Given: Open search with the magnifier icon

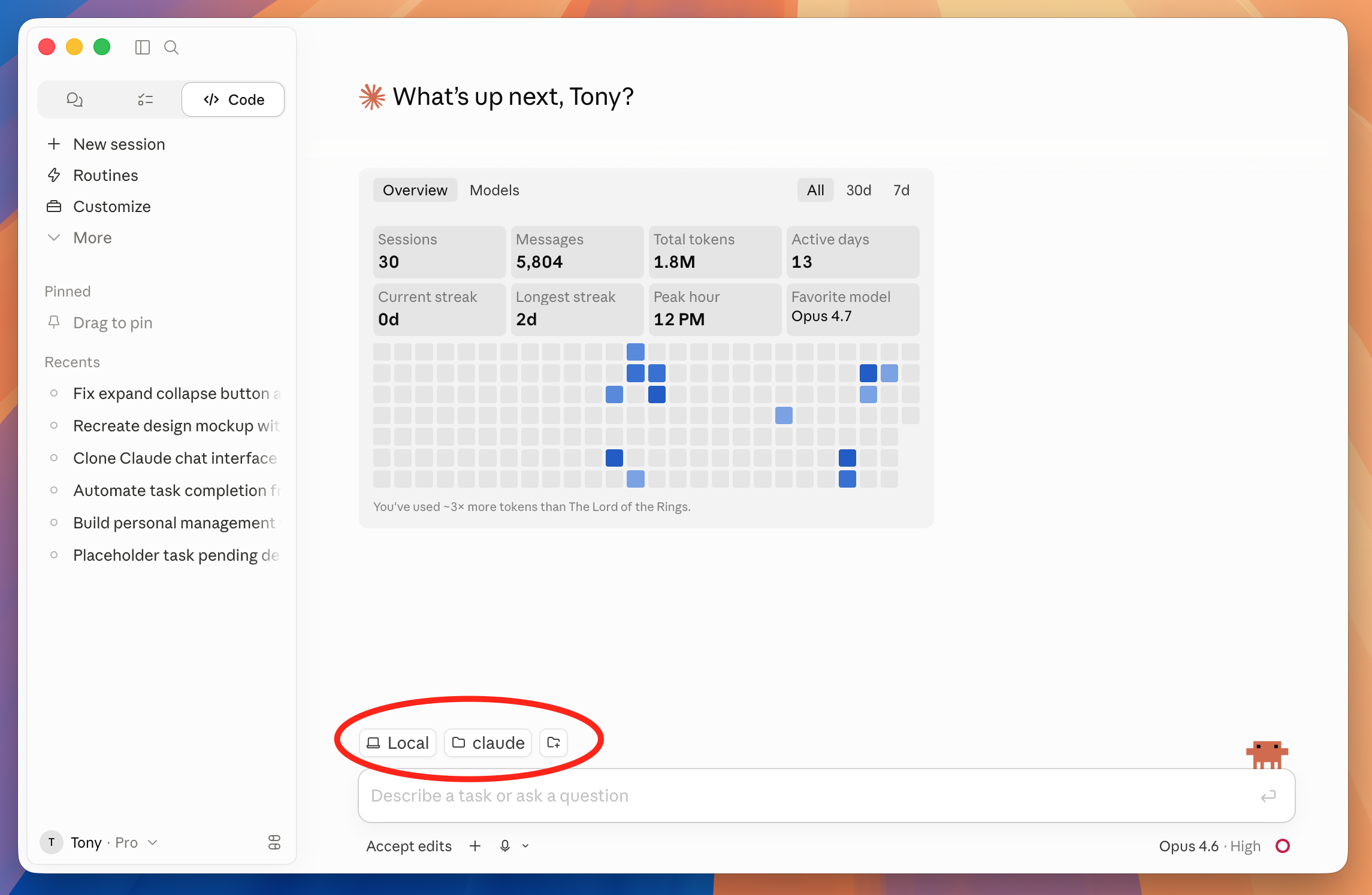Looking at the screenshot, I should point(171,47).
